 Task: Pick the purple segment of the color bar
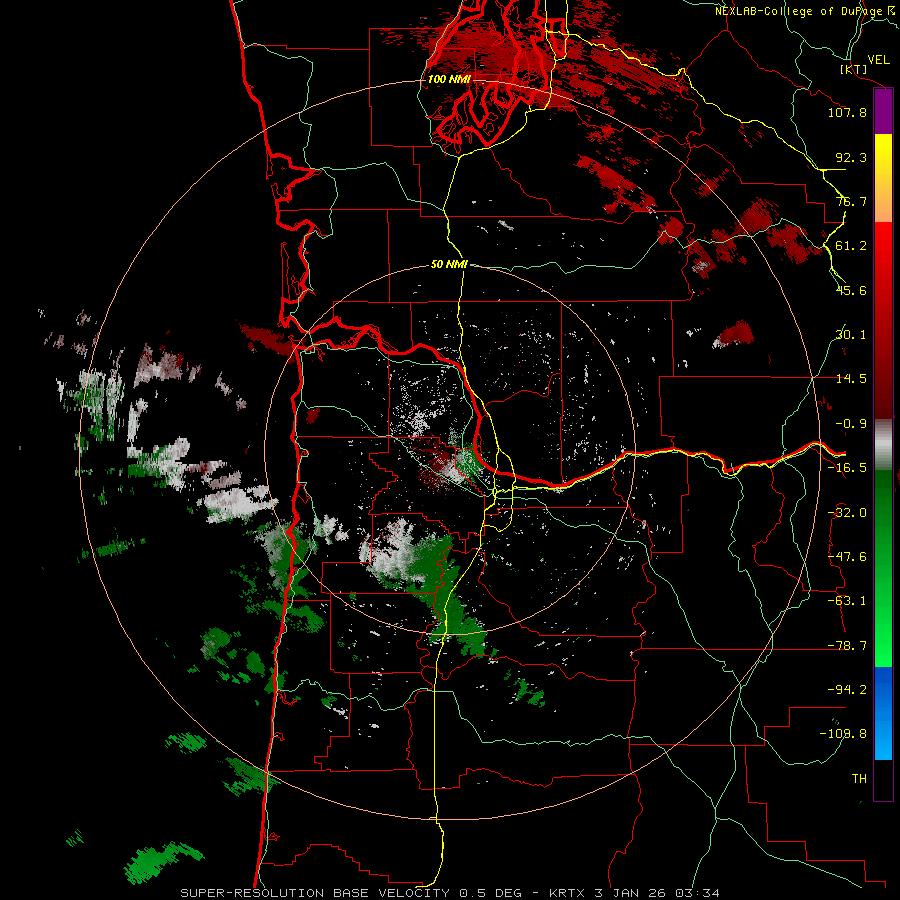point(883,112)
